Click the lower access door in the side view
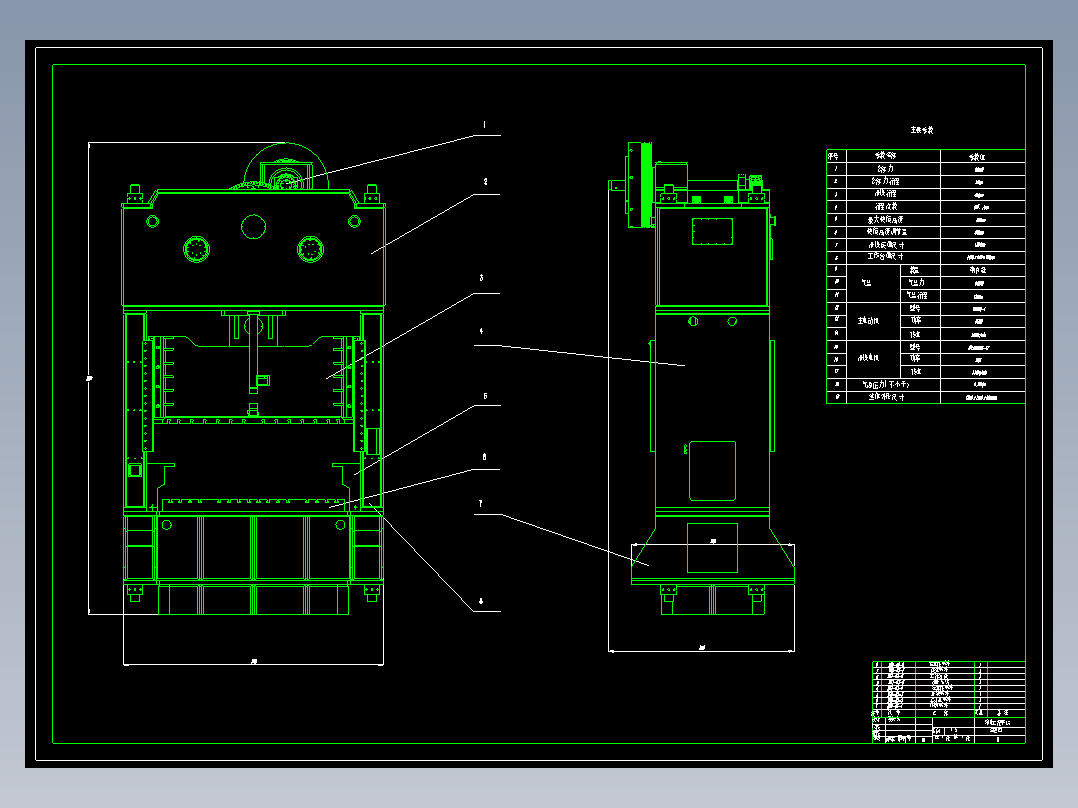This screenshot has width=1078, height=808. pyautogui.click(x=712, y=470)
